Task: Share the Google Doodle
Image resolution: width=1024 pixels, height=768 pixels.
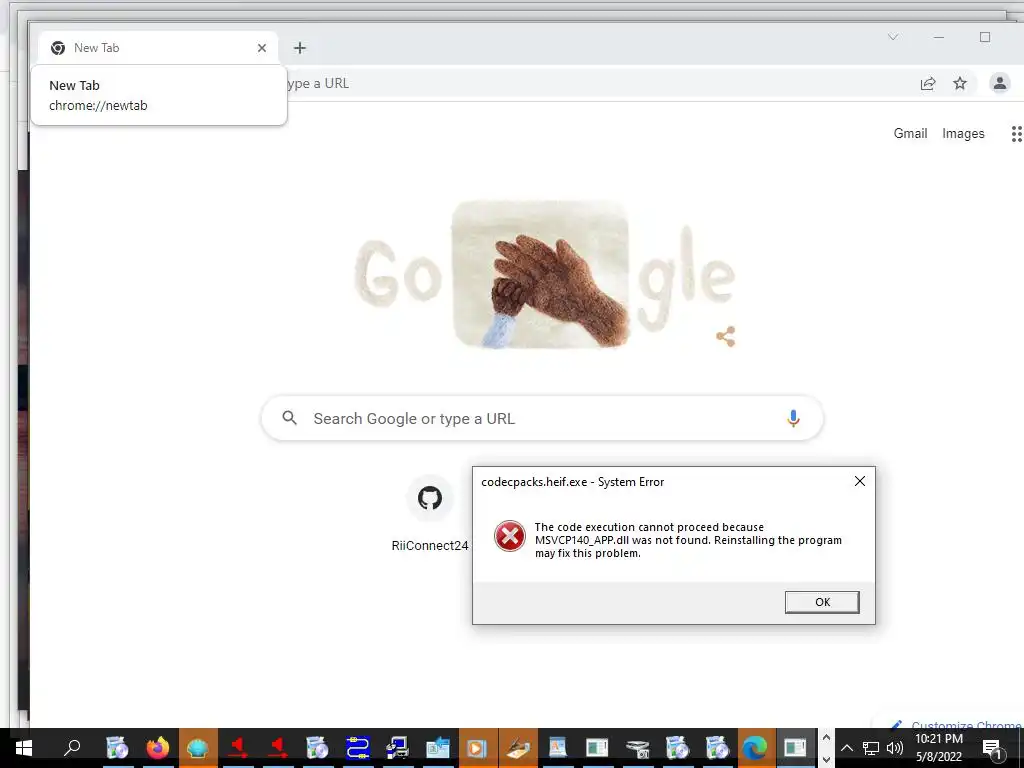Action: [x=726, y=336]
